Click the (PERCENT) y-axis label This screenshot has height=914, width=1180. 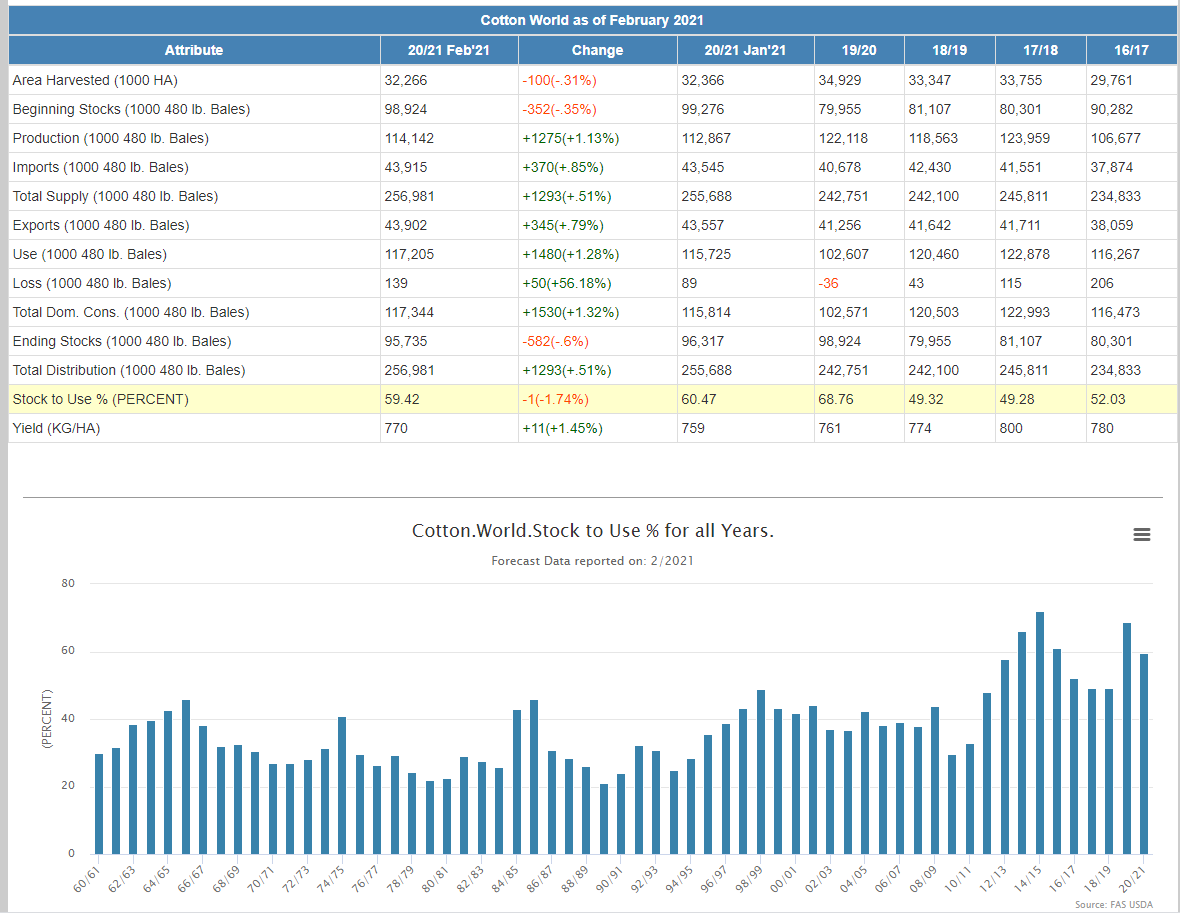(46, 719)
